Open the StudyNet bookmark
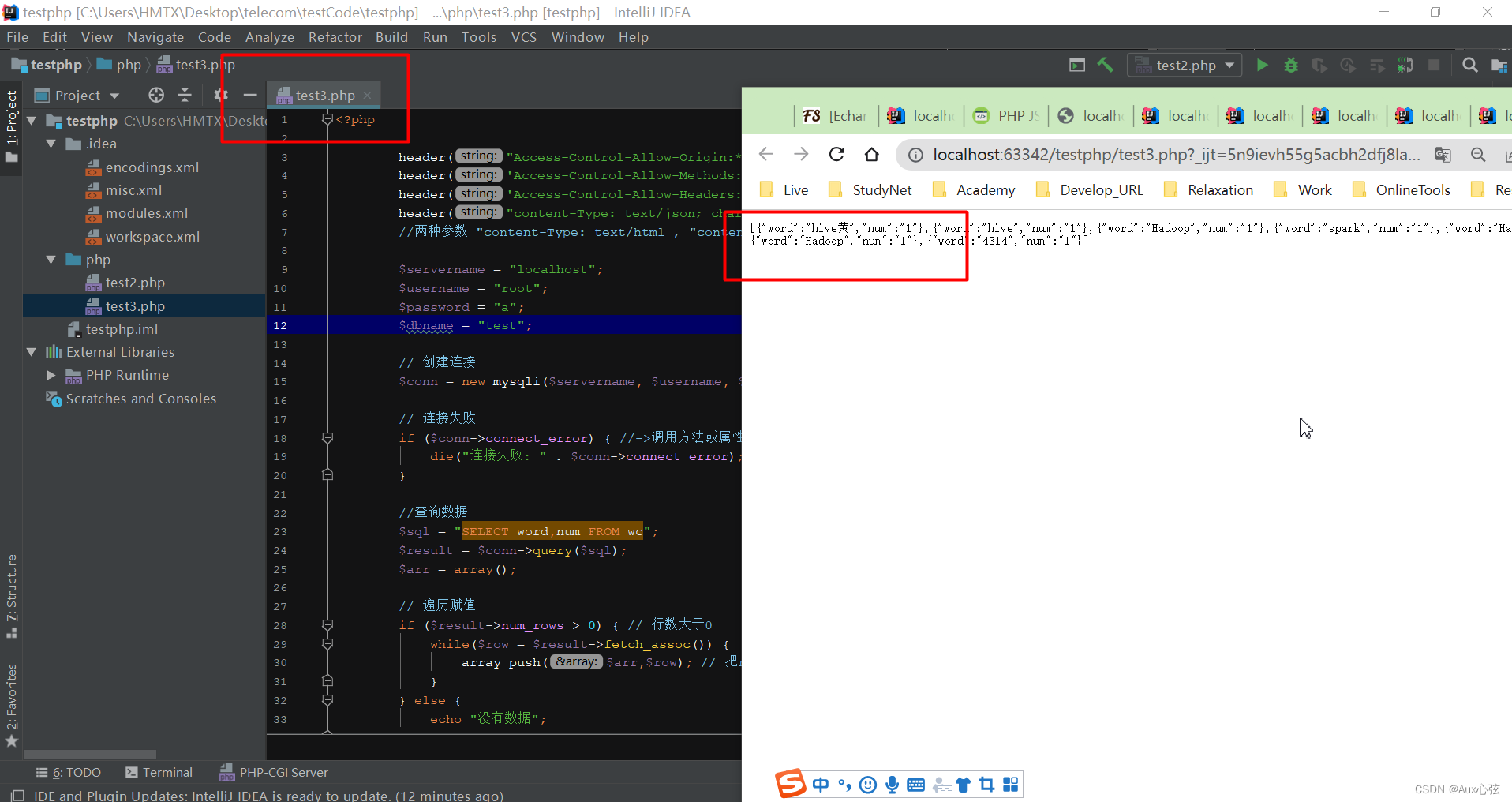 click(881, 189)
